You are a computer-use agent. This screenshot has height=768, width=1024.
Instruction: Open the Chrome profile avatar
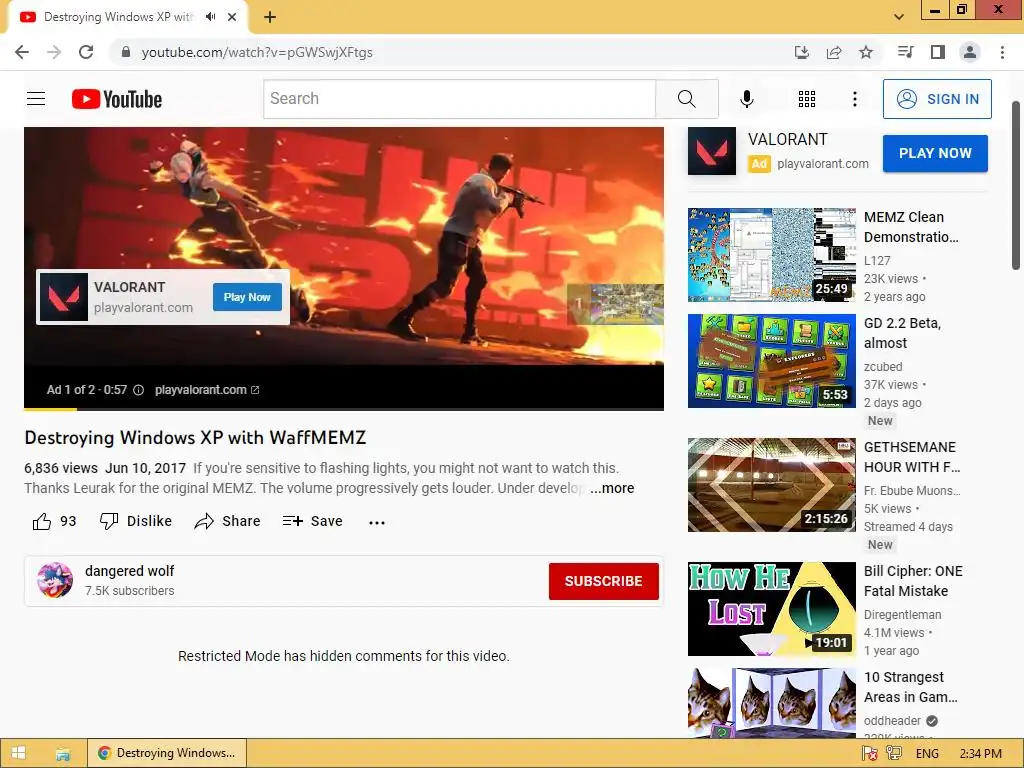(970, 52)
